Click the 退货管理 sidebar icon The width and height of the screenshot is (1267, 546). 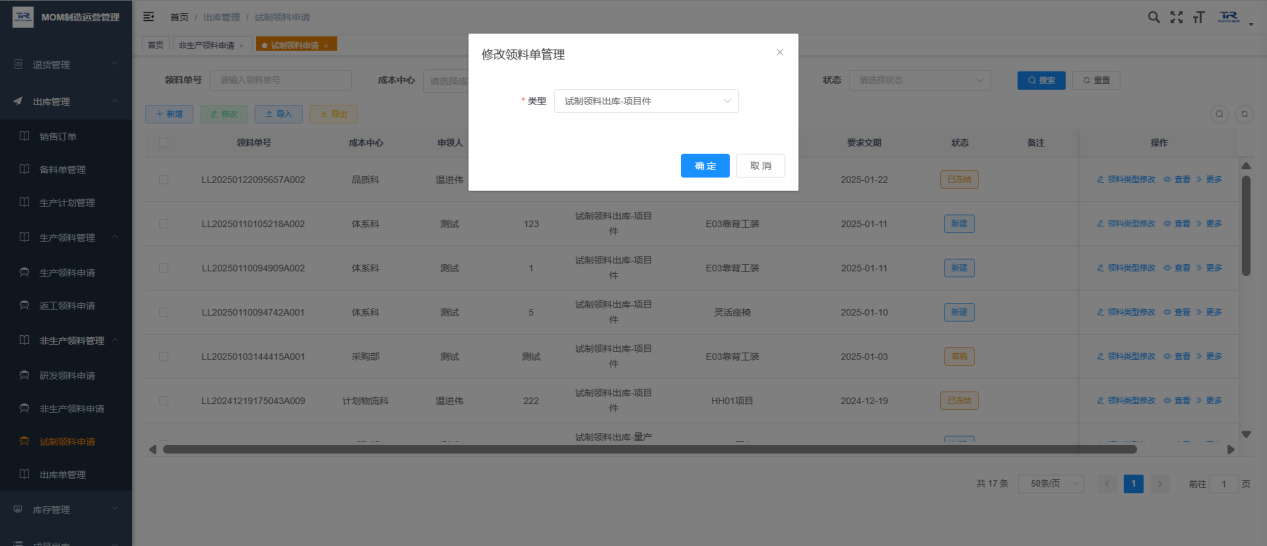pyautogui.click(x=18, y=65)
